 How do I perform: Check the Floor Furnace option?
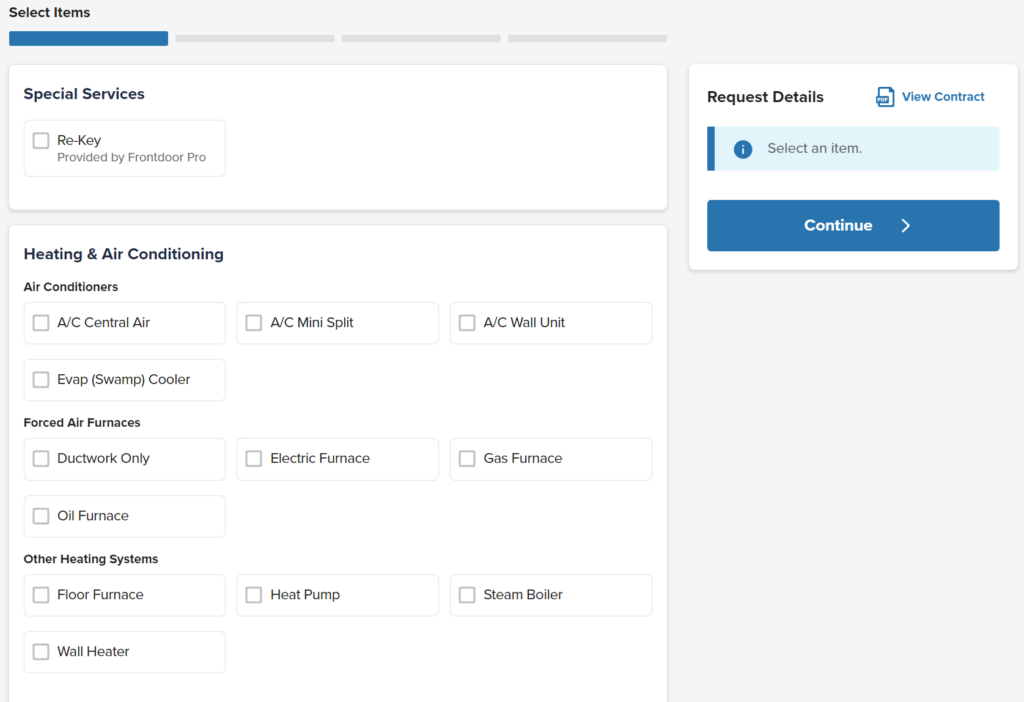(40, 594)
